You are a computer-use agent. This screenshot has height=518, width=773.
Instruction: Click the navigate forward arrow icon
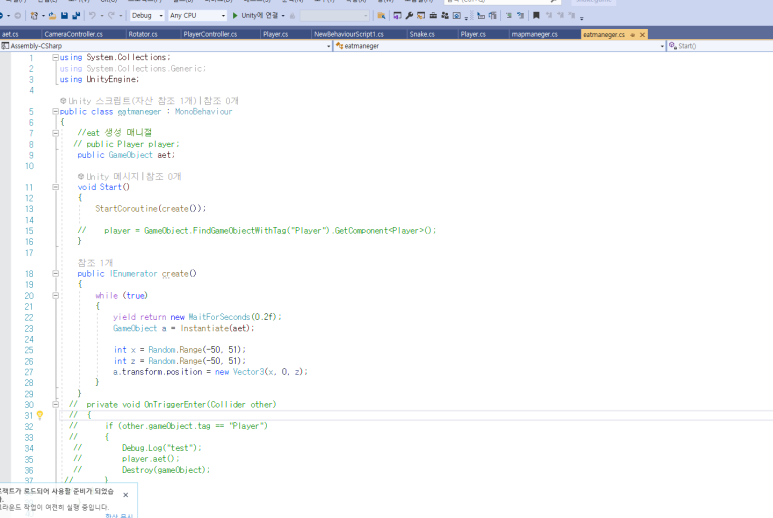[x=17, y=16]
